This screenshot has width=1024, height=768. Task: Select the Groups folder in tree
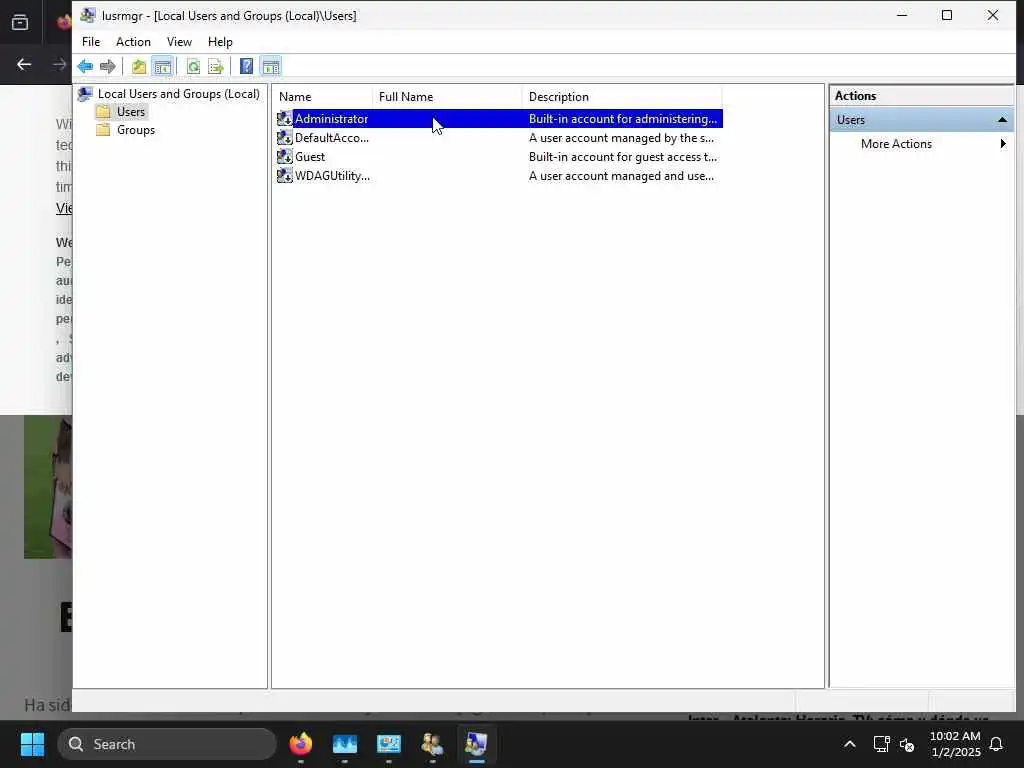pos(136,130)
